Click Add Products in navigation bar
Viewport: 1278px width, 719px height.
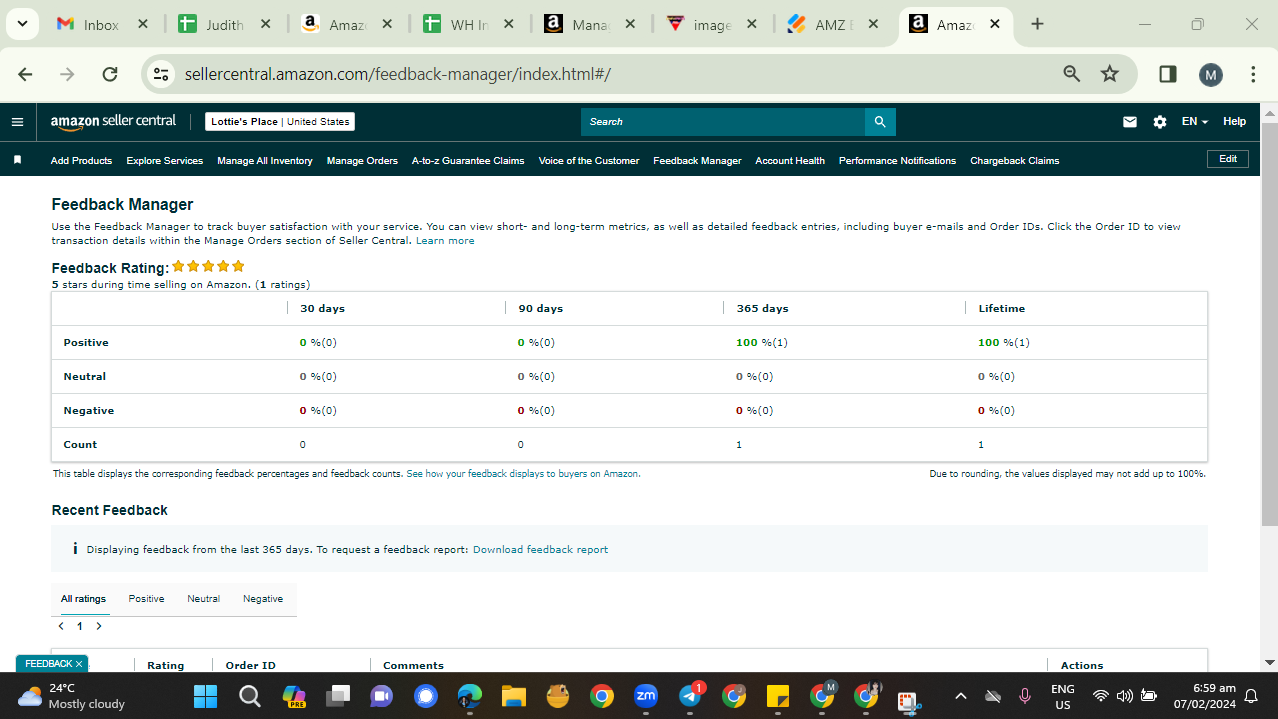pyautogui.click(x=81, y=160)
